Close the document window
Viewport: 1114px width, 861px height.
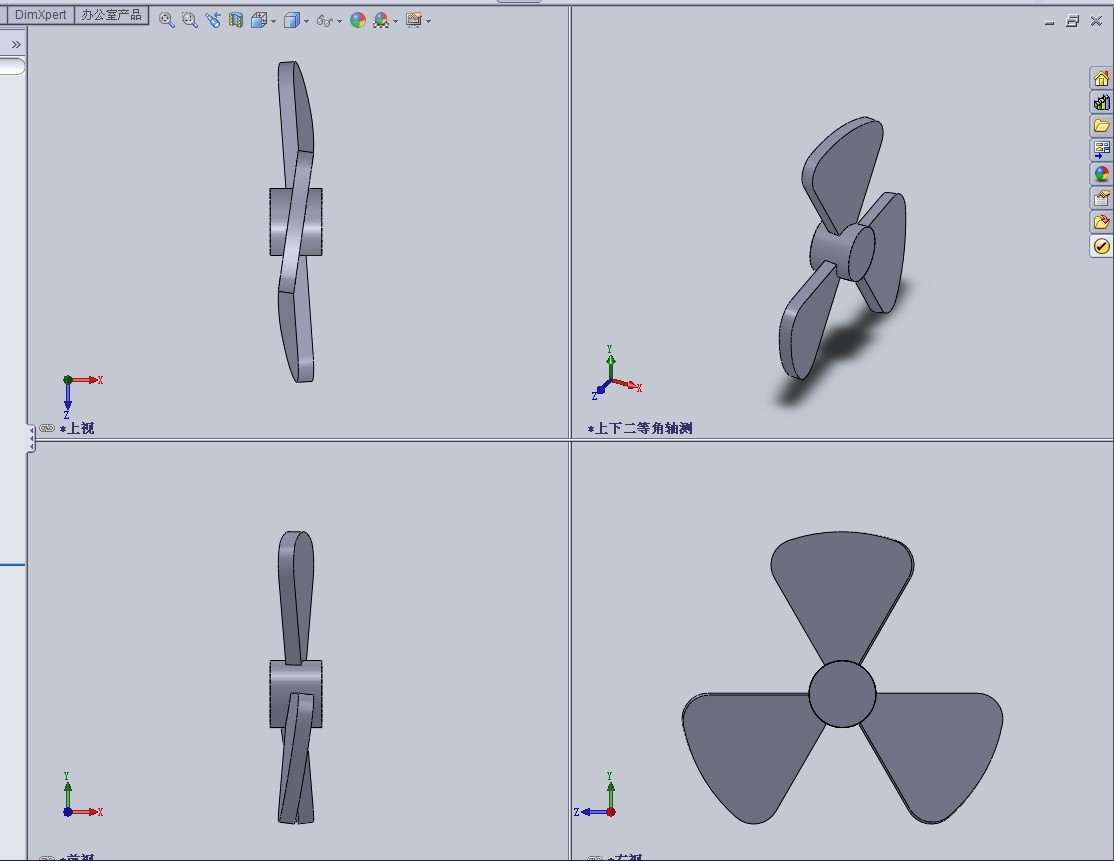[x=1096, y=21]
